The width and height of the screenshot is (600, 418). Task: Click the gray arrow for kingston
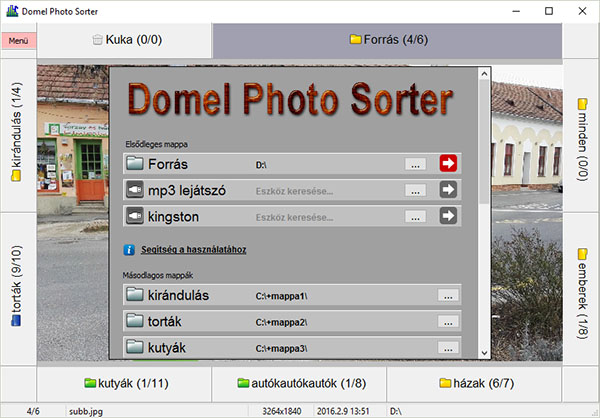449,215
